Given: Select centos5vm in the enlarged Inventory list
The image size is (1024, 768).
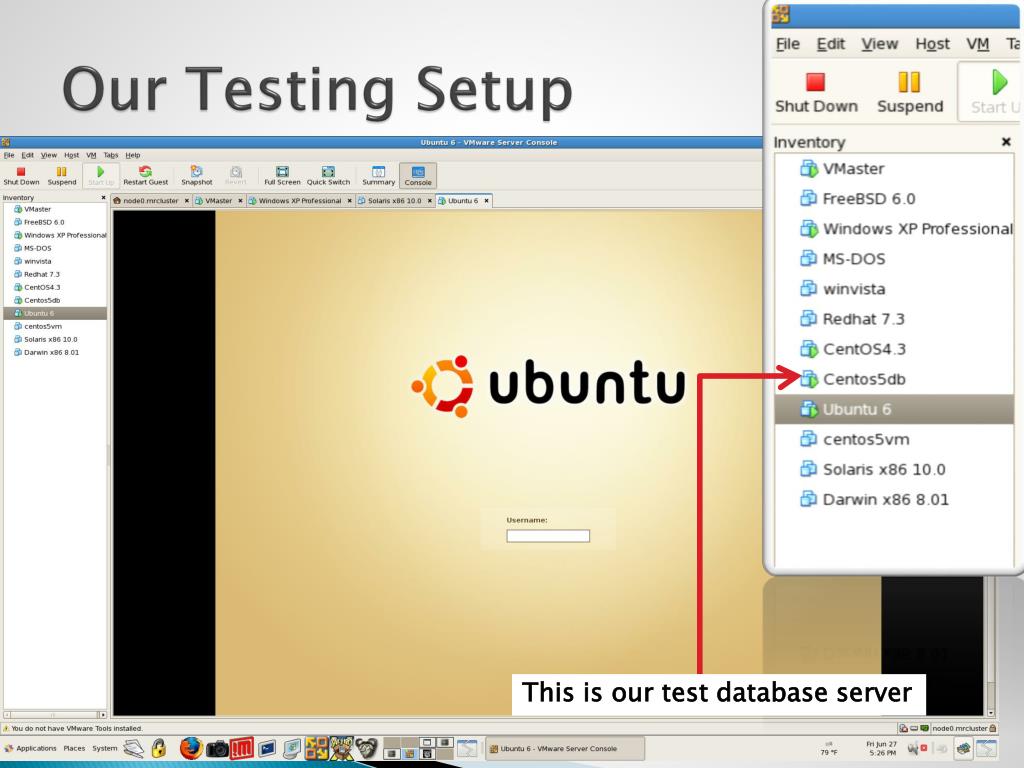Looking at the screenshot, I should point(895,439).
